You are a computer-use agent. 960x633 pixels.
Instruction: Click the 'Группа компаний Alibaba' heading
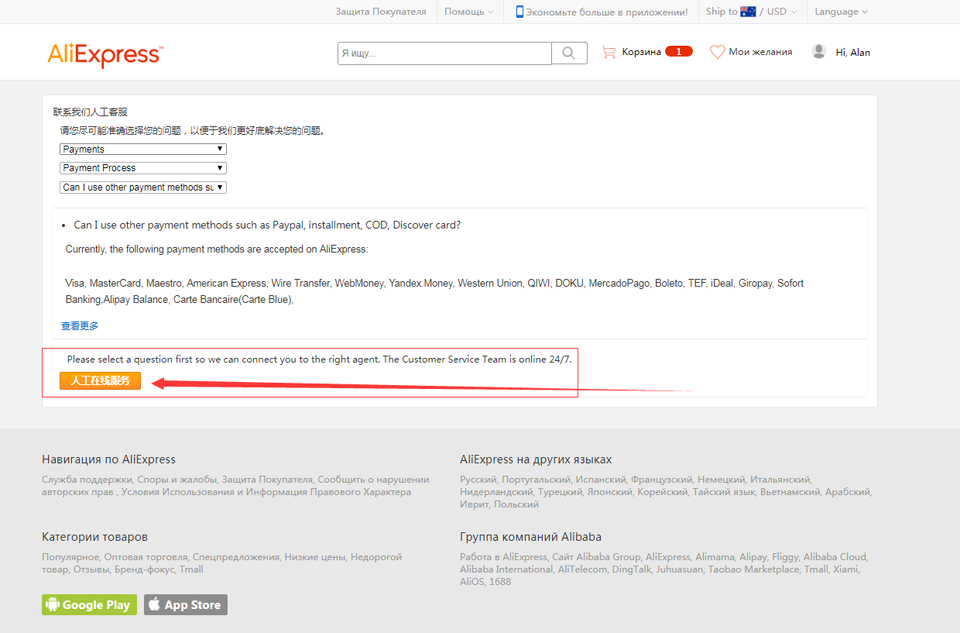(530, 537)
